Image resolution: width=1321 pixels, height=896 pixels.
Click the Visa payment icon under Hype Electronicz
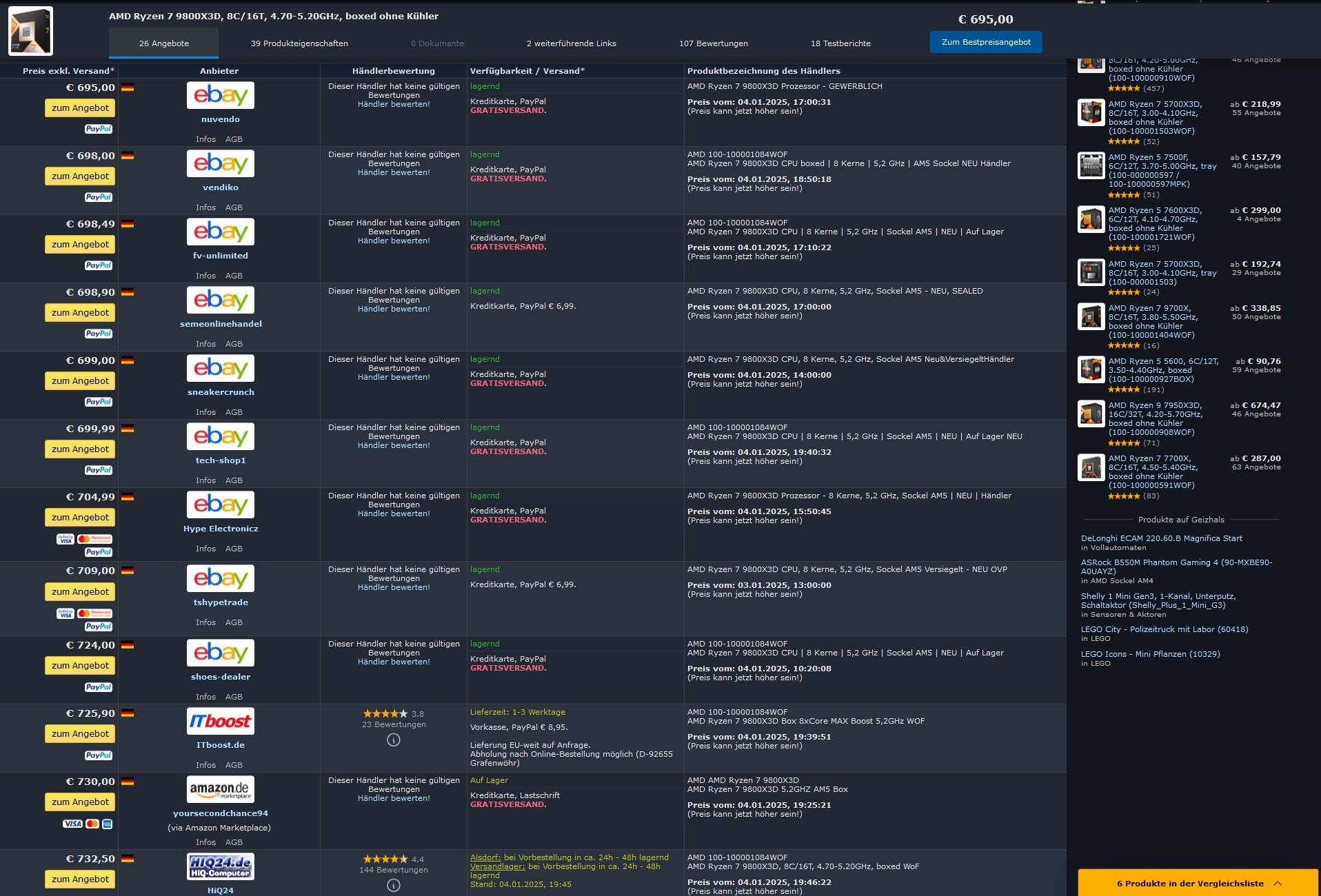pos(64,538)
